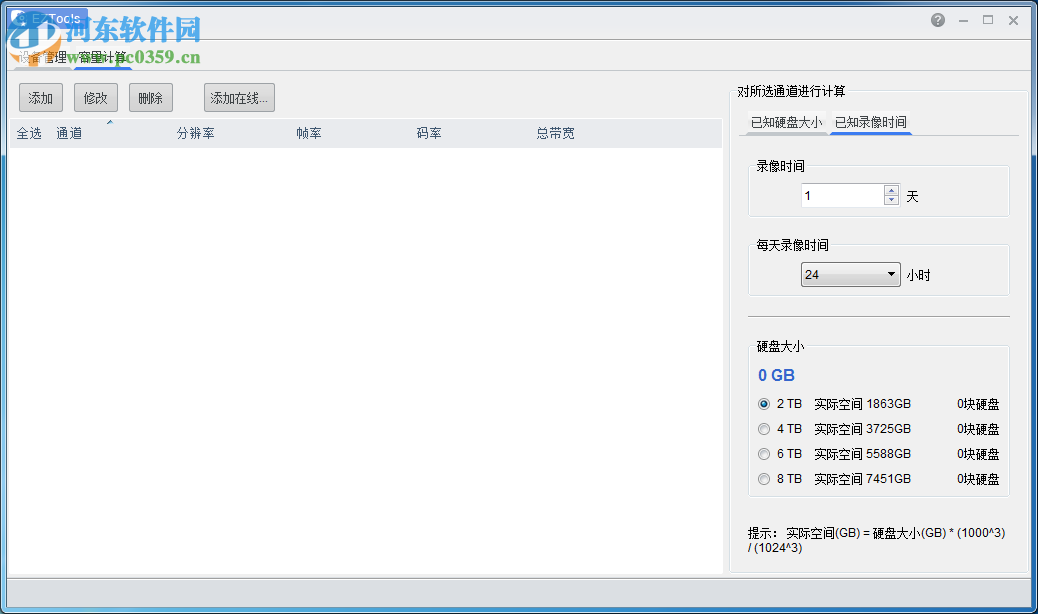
Task: Click the dropdown arrow beside the 24 value
Action: click(x=889, y=273)
